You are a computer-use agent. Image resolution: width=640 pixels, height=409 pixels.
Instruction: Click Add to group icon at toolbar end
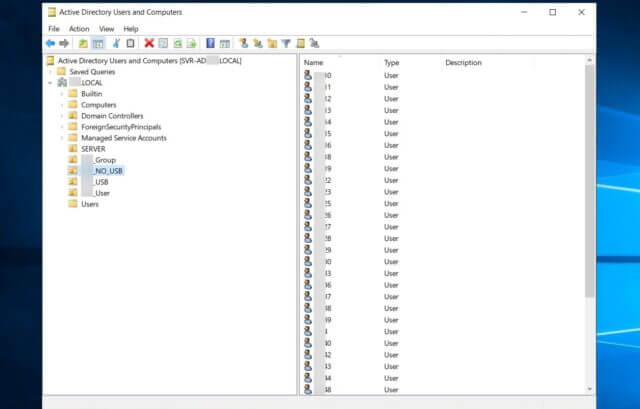pyautogui.click(x=314, y=43)
